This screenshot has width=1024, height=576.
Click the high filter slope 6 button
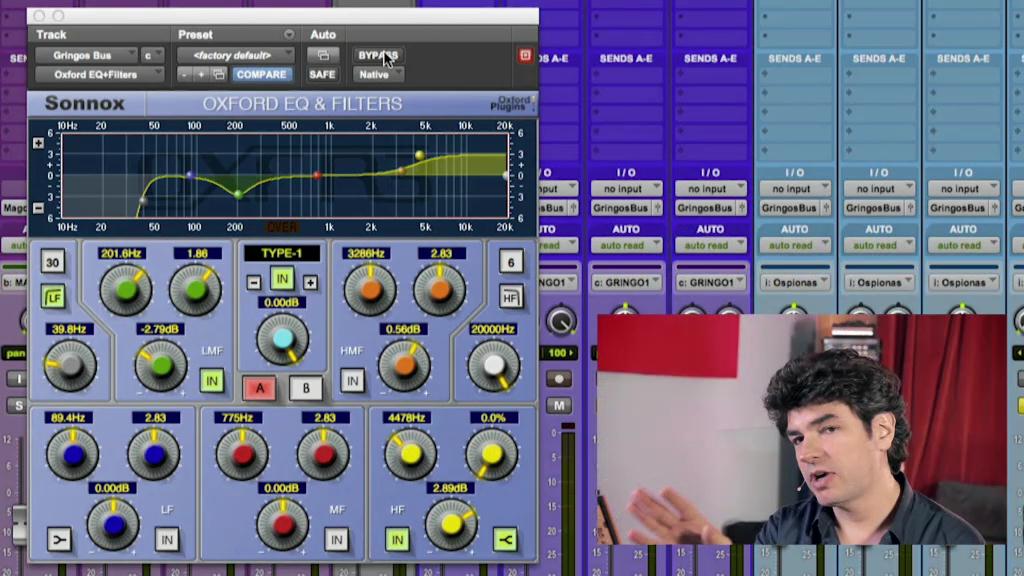tap(511, 263)
